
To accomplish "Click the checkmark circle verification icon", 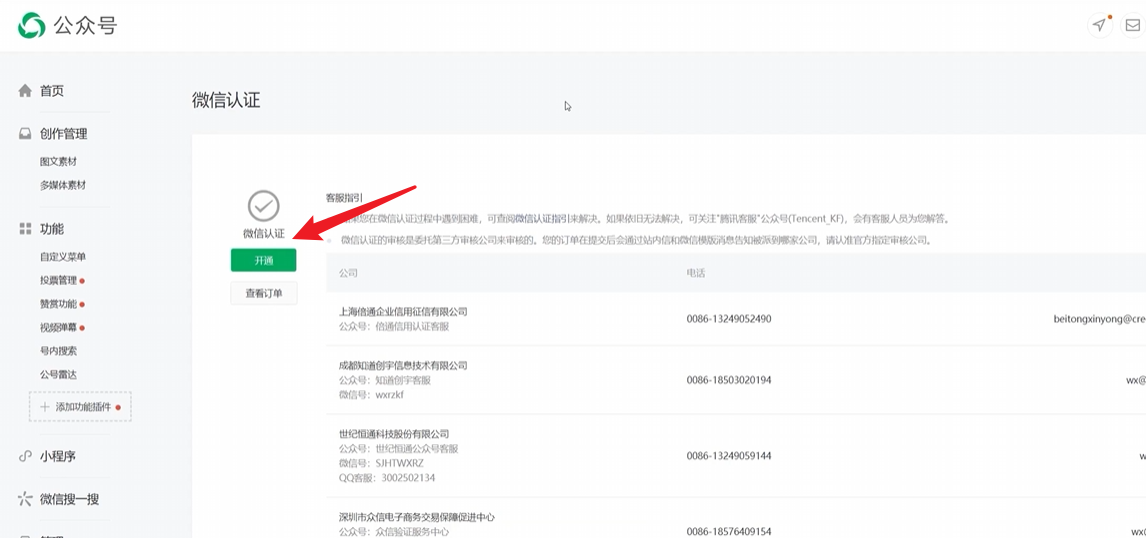I will tap(263, 206).
